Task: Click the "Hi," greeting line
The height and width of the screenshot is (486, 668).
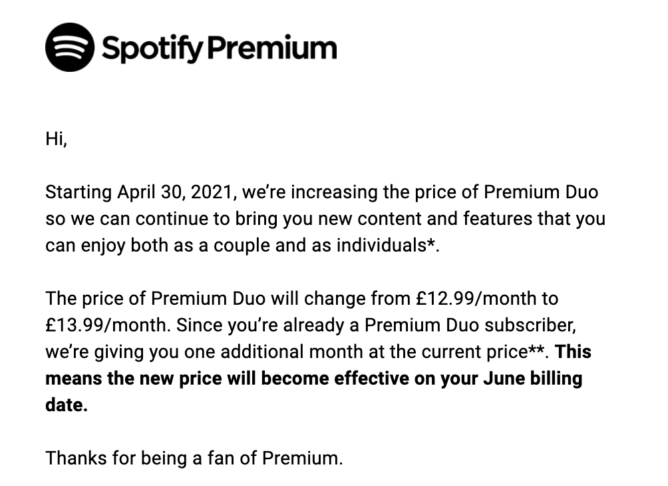Action: coord(57,139)
